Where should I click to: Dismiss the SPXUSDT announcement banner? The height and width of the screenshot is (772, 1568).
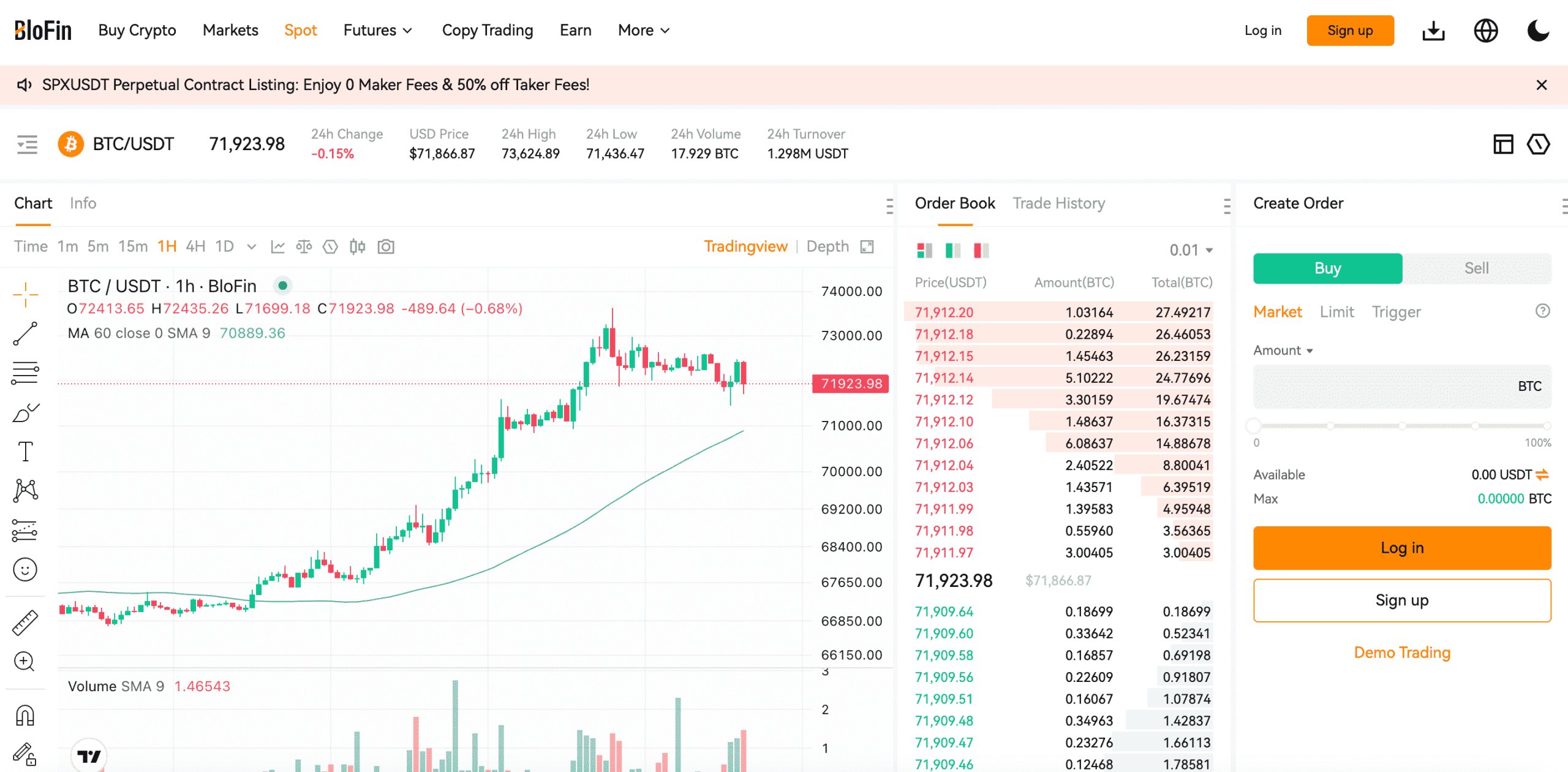click(x=1542, y=85)
